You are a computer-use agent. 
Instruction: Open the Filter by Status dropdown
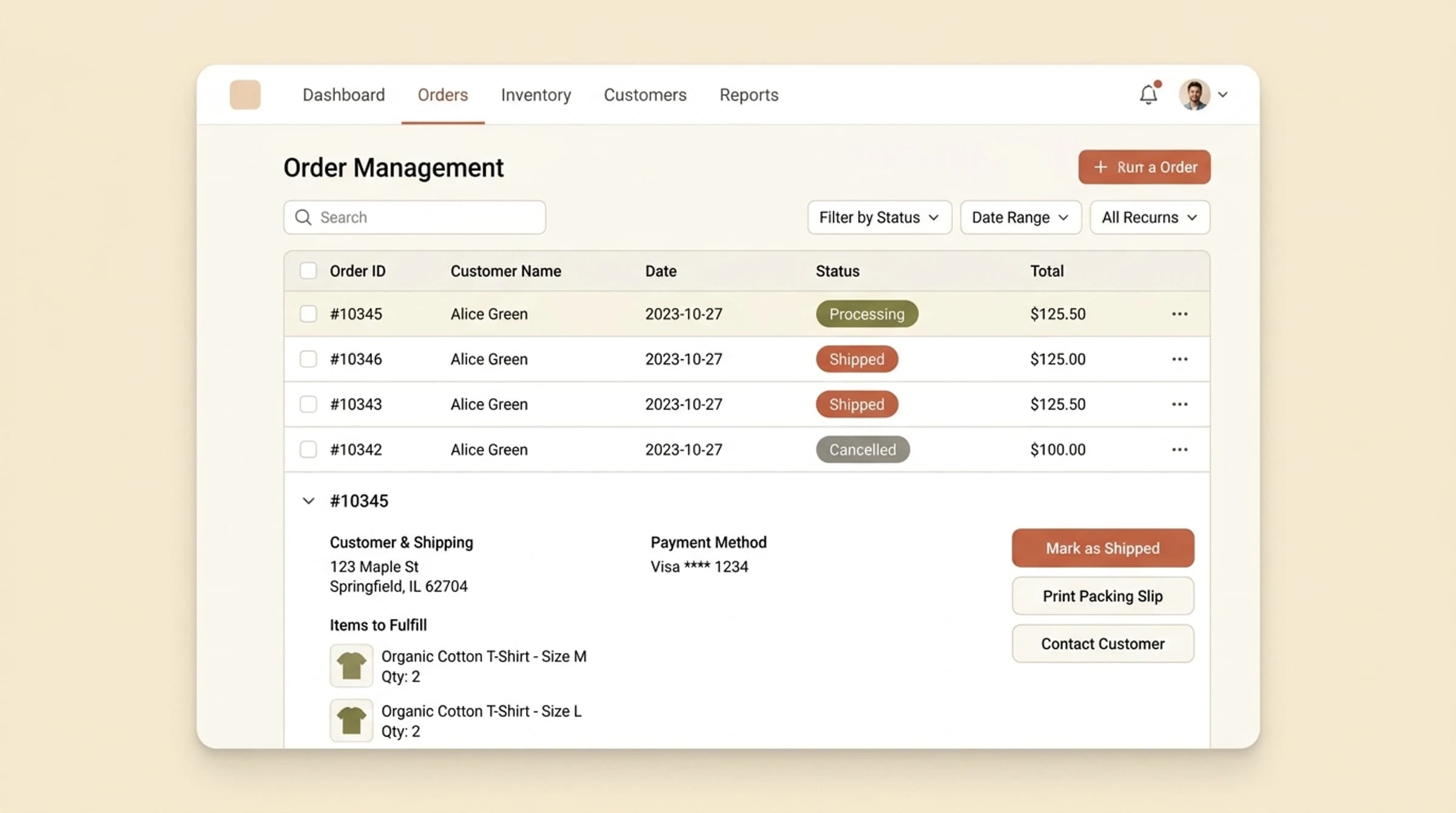(x=879, y=217)
